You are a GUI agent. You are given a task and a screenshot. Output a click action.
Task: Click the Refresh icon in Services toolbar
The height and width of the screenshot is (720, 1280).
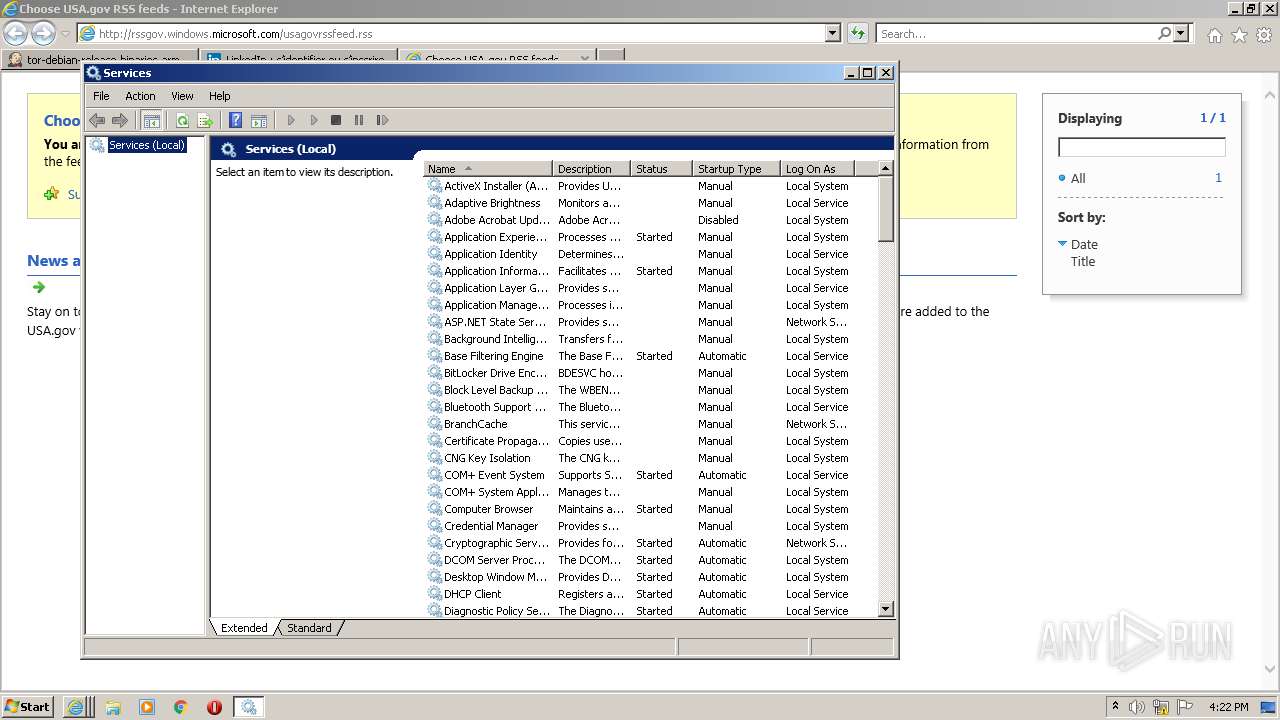182,120
